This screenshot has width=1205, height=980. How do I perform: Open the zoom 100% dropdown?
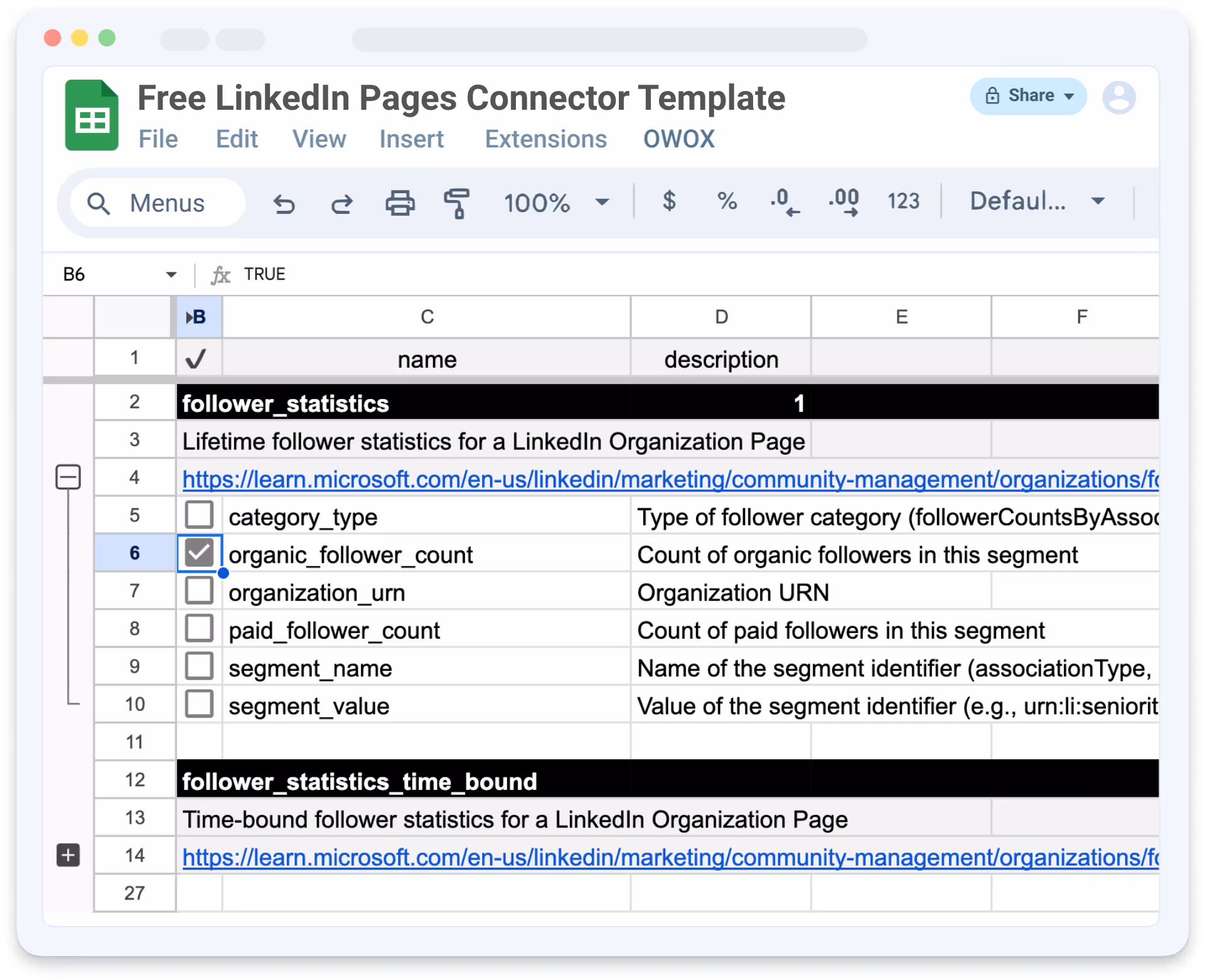pyautogui.click(x=556, y=203)
